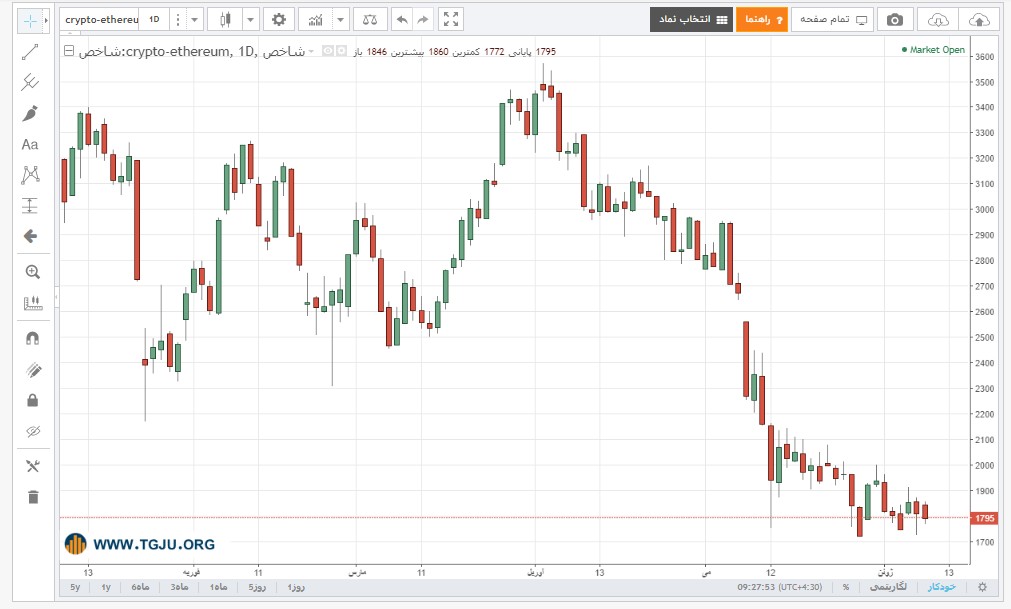Select the brush drawing tool
Viewport: 1011px width, 609px height.
click(30, 113)
